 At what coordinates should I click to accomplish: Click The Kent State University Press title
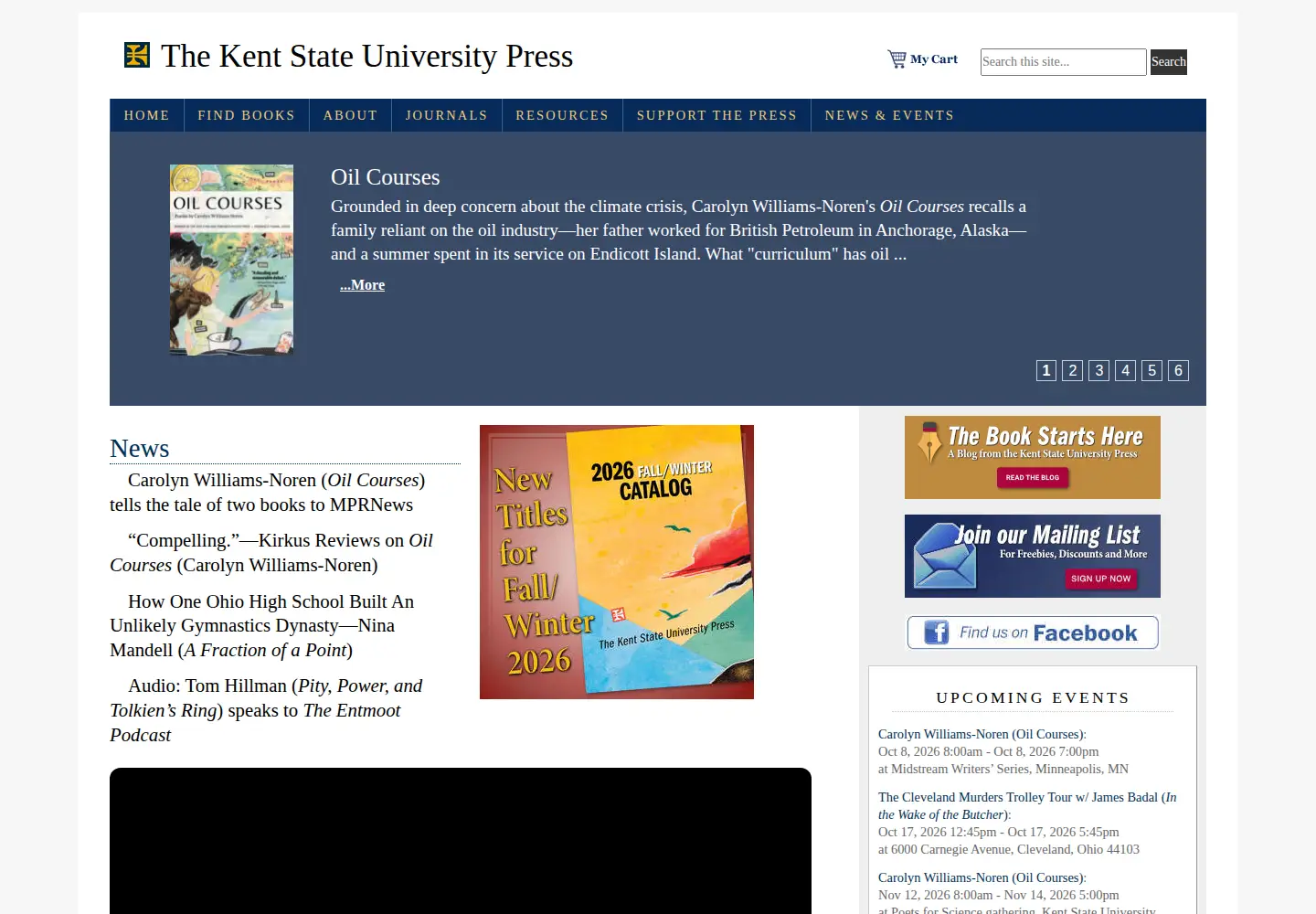point(367,56)
